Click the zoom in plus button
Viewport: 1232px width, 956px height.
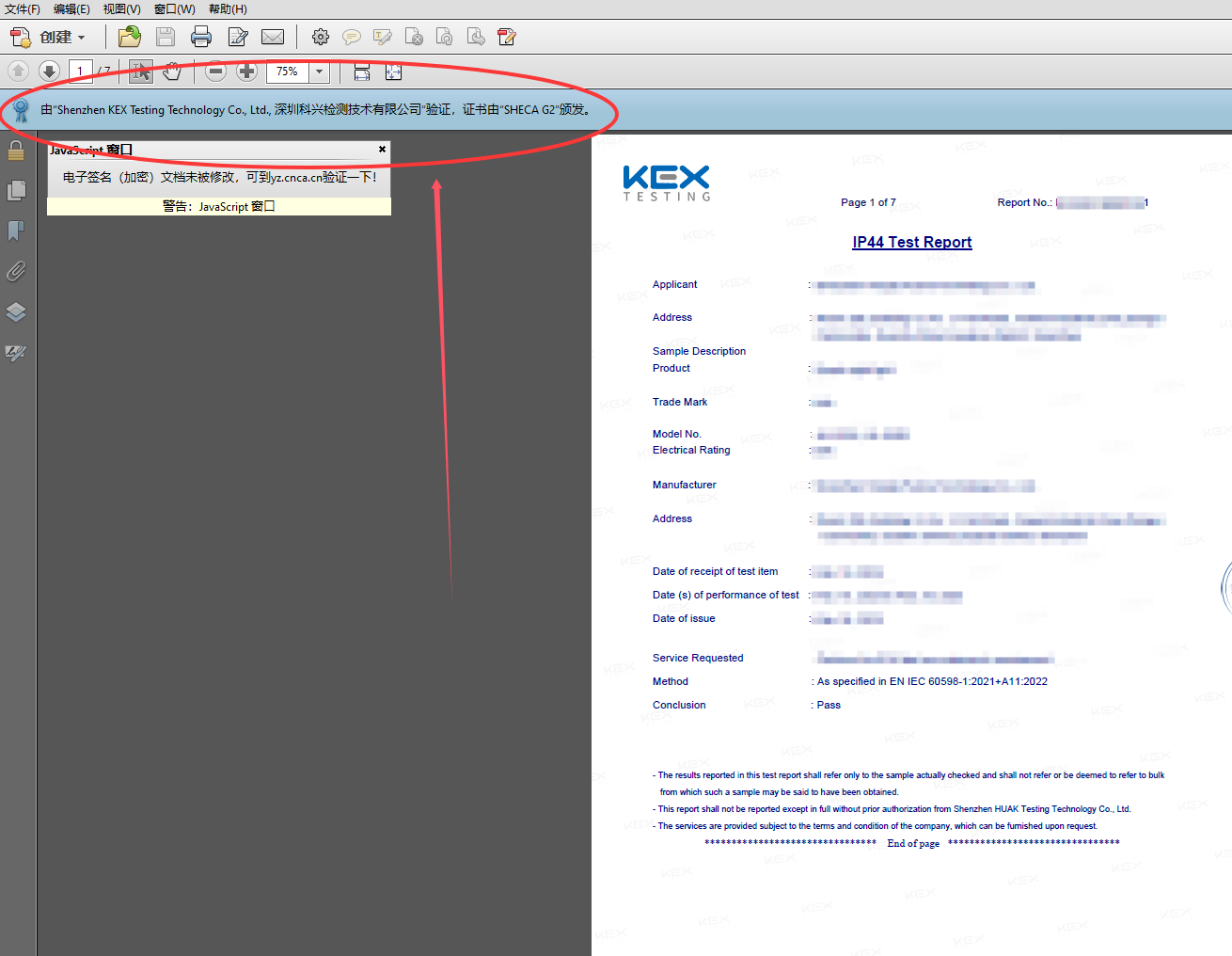pos(247,72)
